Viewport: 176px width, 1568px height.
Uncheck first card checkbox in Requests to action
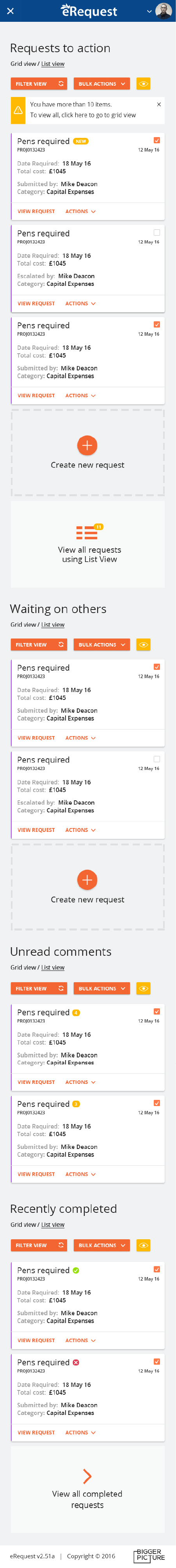156,141
